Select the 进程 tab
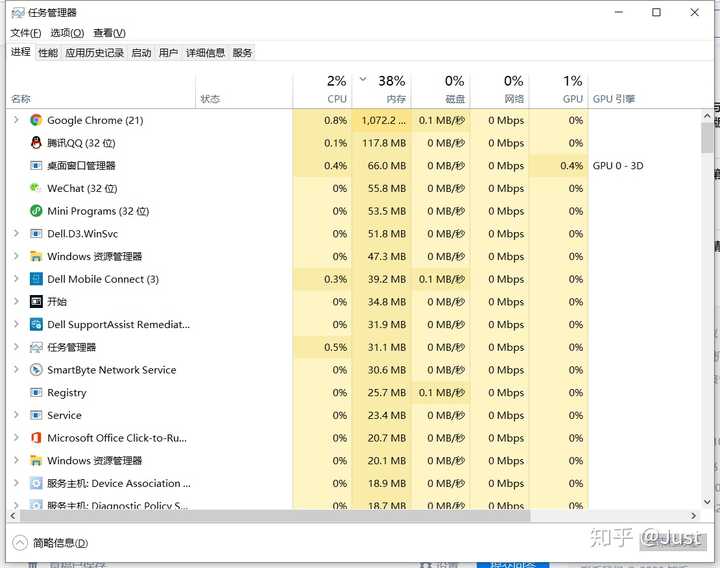Viewport: 720px width, 568px height. point(21,52)
